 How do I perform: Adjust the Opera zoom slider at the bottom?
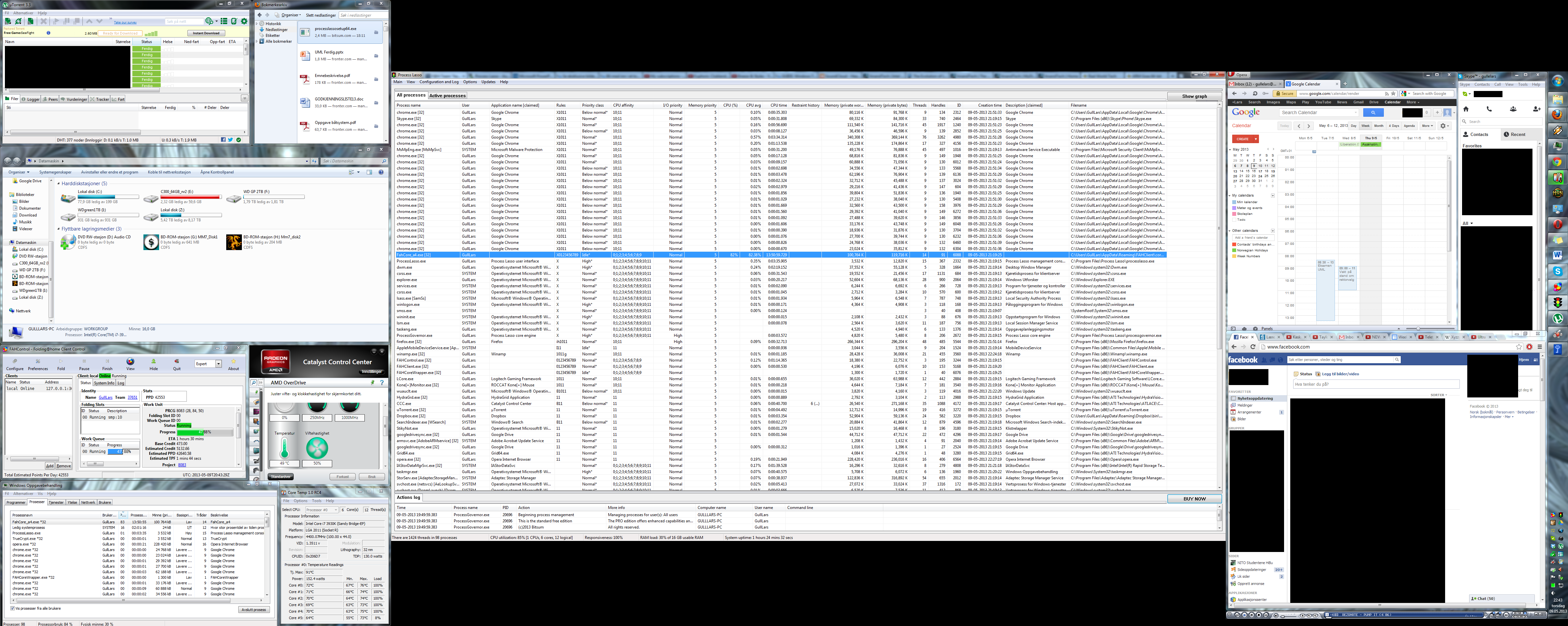coord(1418,329)
